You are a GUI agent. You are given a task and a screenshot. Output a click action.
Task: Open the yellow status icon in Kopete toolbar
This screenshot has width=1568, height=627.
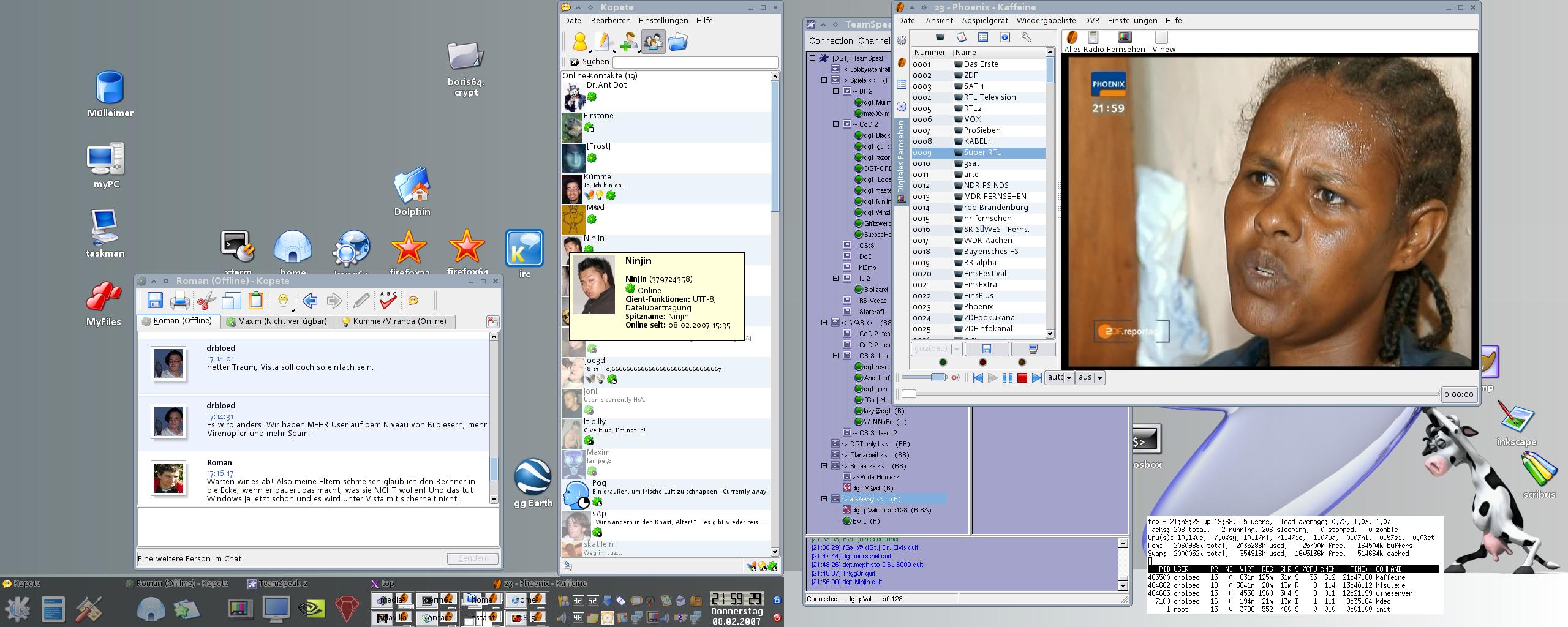[579, 42]
